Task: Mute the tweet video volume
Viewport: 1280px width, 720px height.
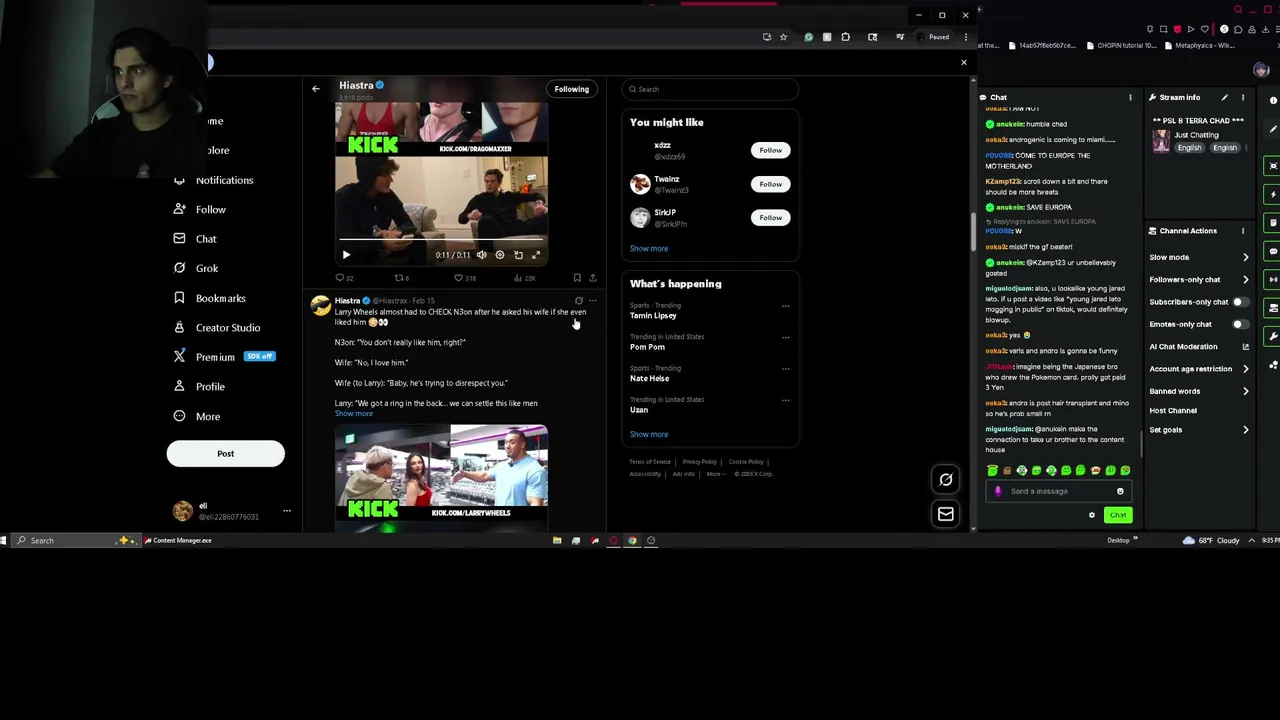Action: tap(482, 255)
